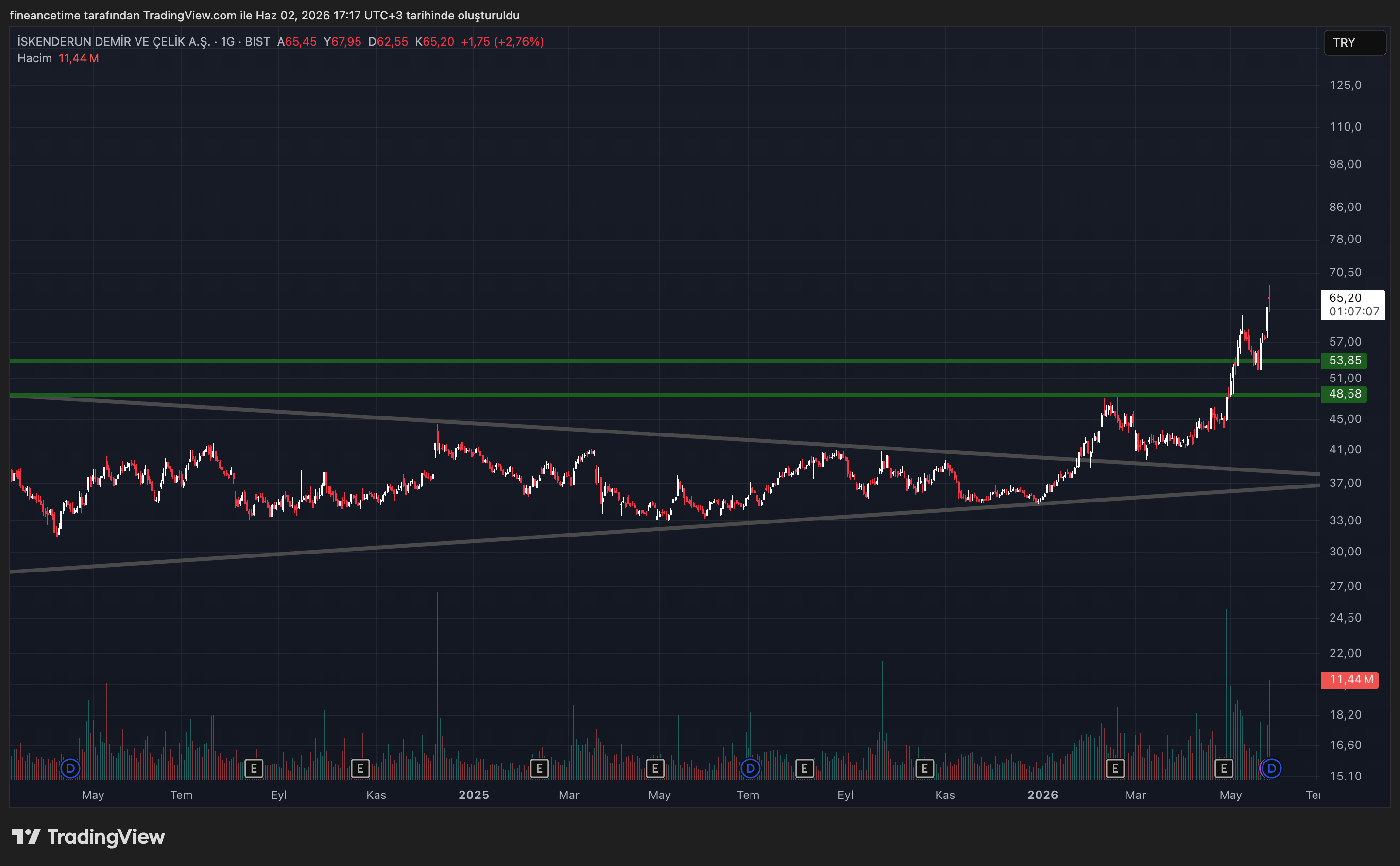Click the close value K65,20 in legend
This screenshot has width=1400, height=866.
[434, 42]
